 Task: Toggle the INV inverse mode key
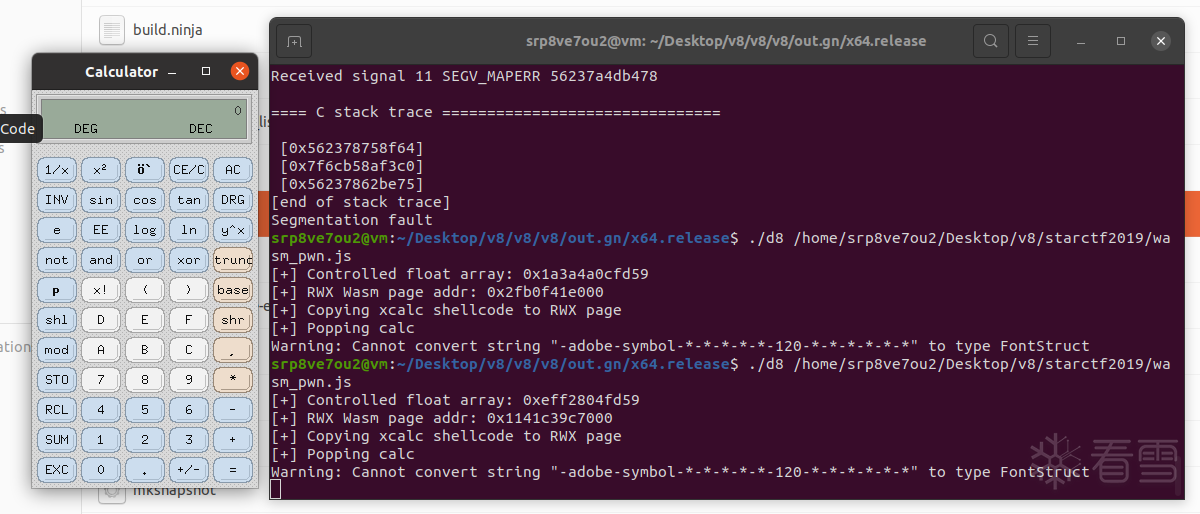[x=57, y=200]
